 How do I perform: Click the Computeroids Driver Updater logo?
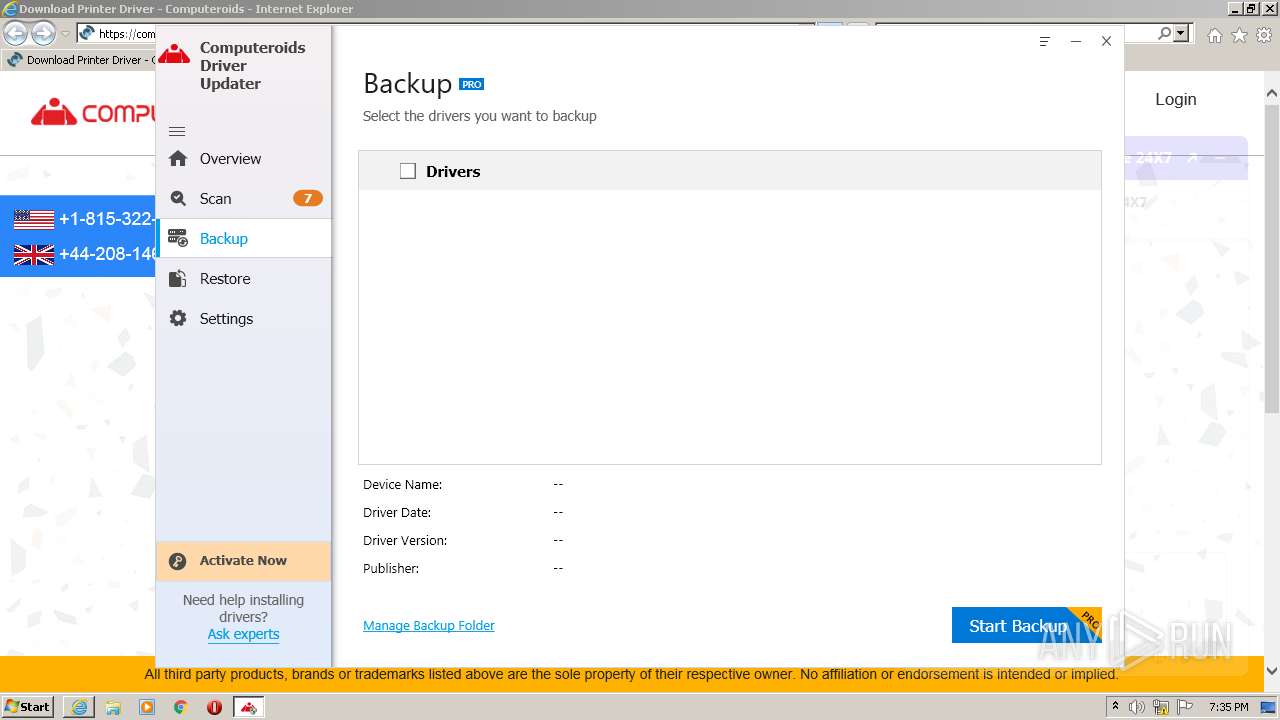(175, 54)
